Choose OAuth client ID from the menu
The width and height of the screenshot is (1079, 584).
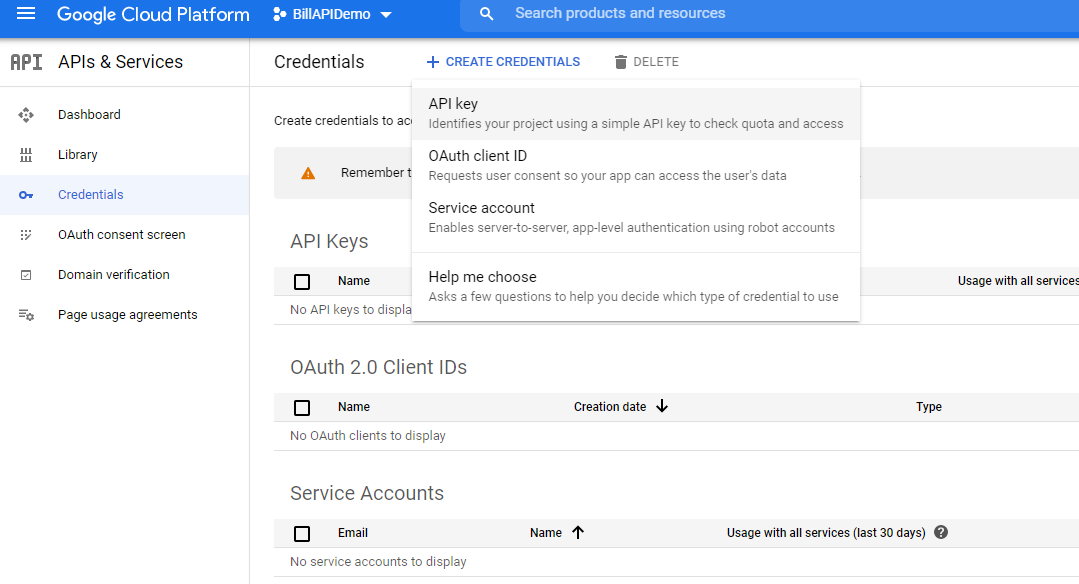point(636,166)
